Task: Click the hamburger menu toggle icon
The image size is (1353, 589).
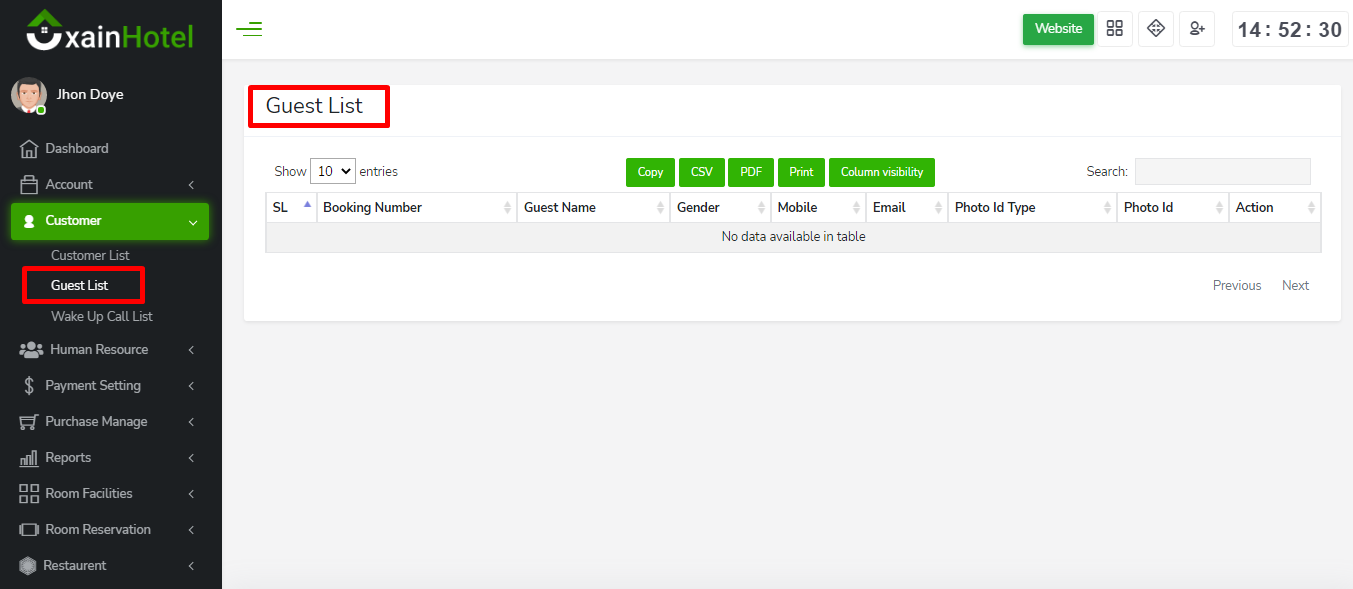Action: (249, 29)
